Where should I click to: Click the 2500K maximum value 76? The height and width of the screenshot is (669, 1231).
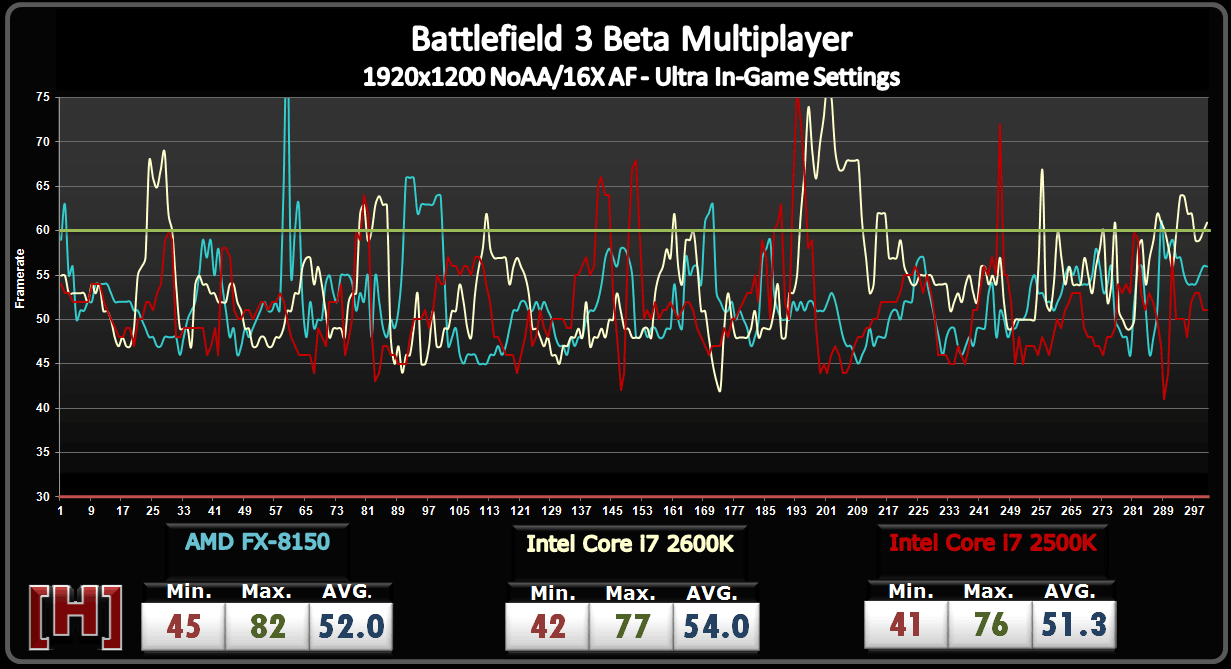[x=989, y=624]
